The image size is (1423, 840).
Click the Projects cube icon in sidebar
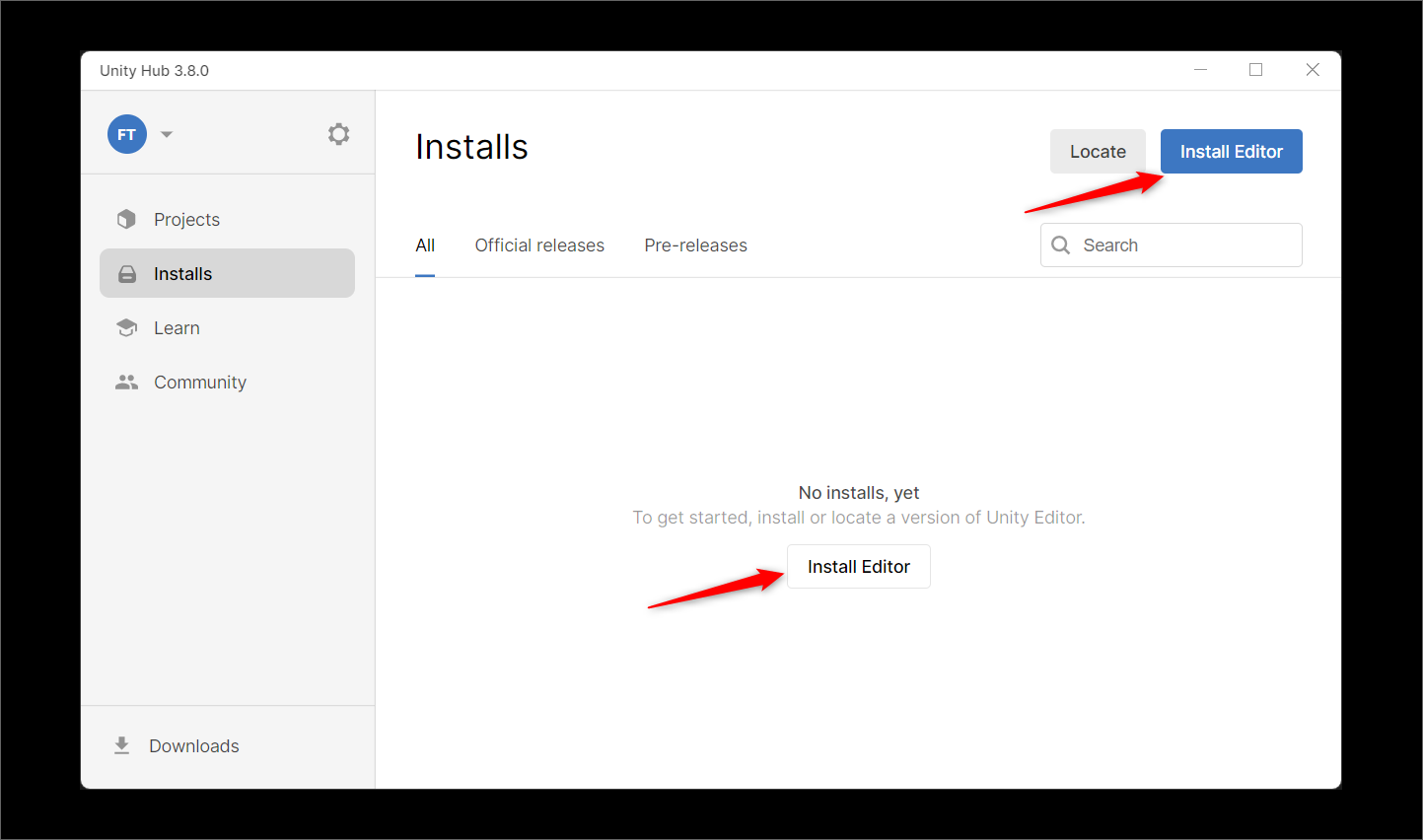(x=126, y=219)
